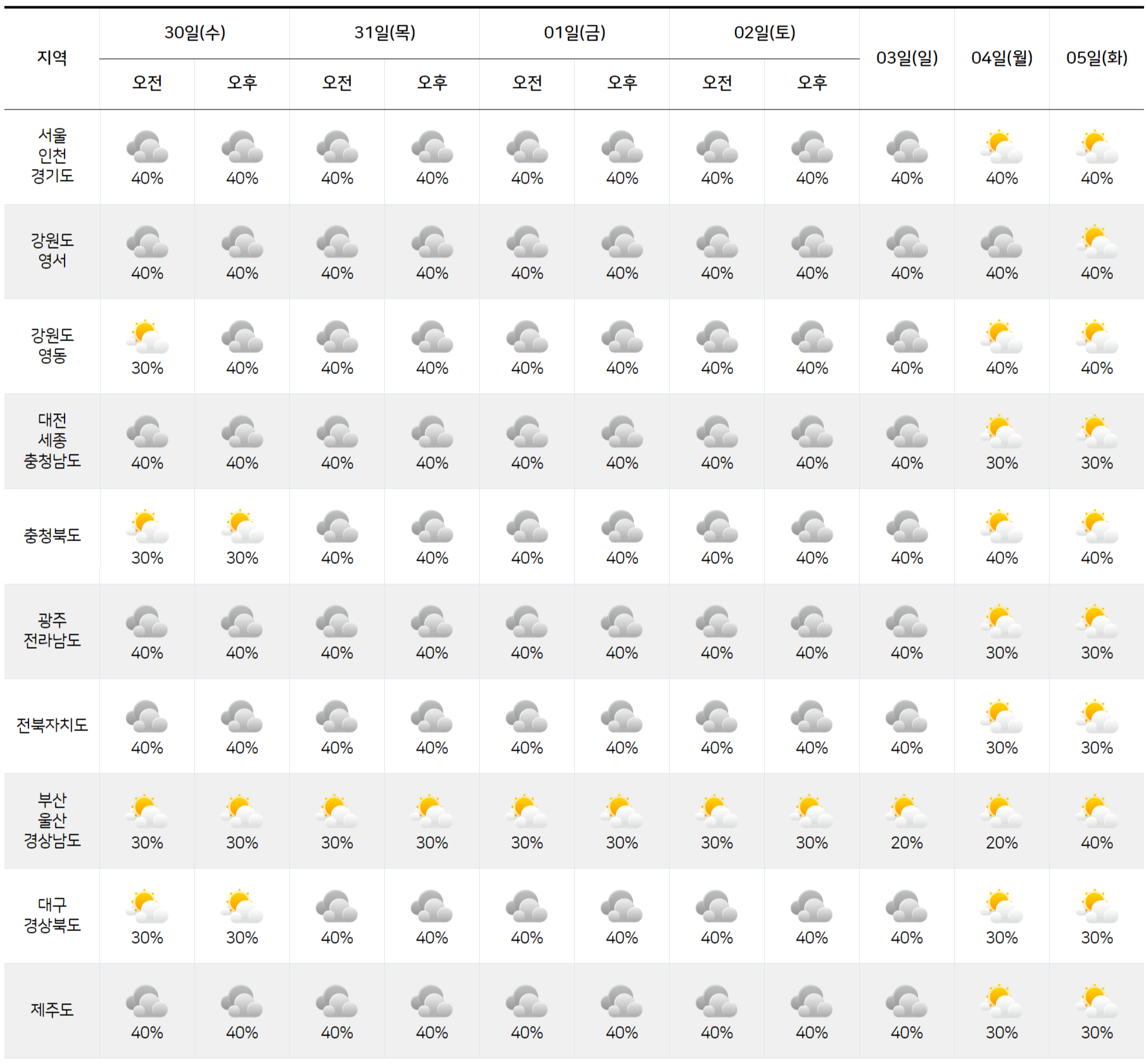Click 30% value for 대구 경상북도 05일(화)

[1097, 938]
